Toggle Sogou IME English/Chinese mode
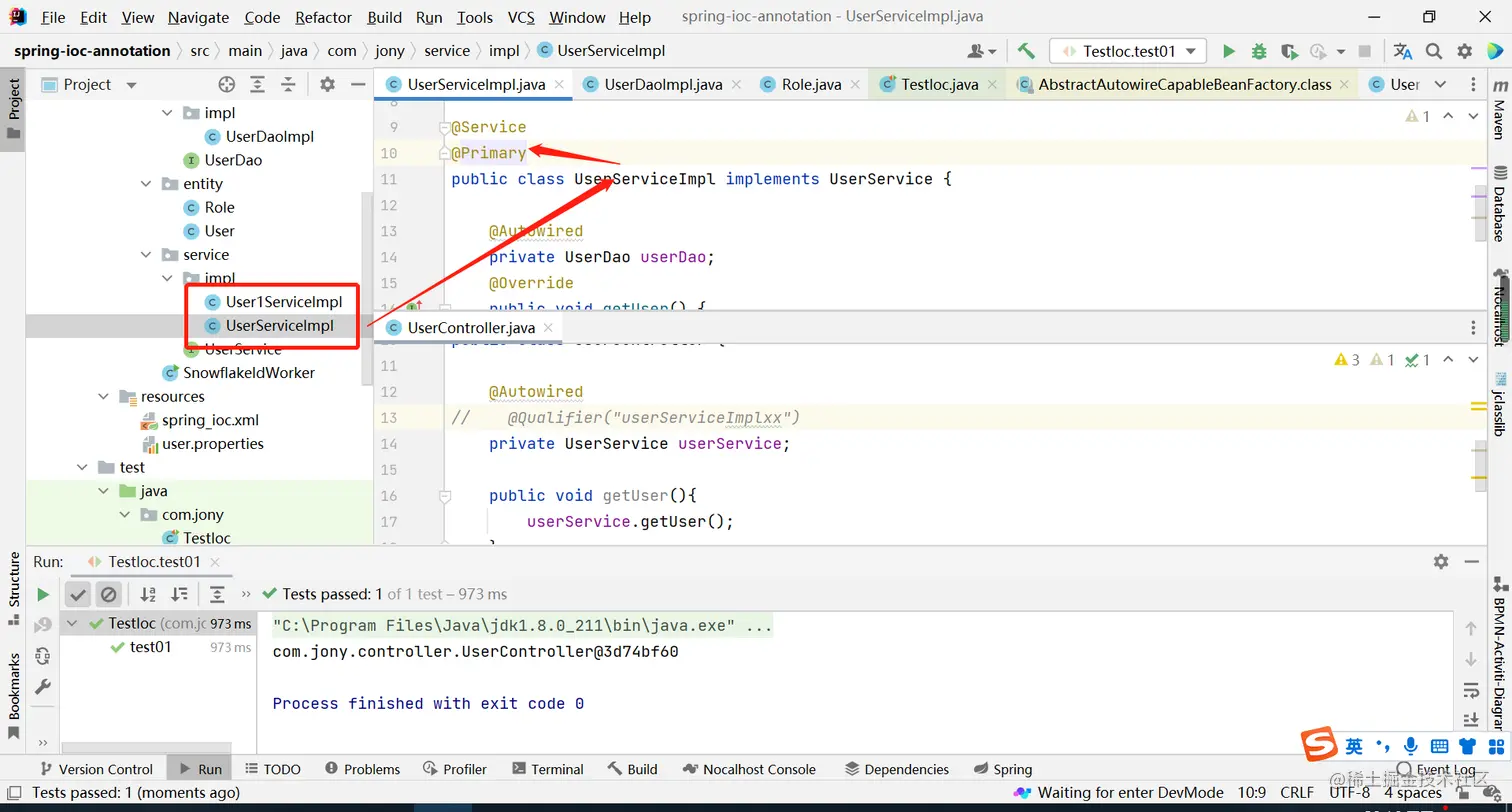This screenshot has height=812, width=1512. tap(1354, 746)
